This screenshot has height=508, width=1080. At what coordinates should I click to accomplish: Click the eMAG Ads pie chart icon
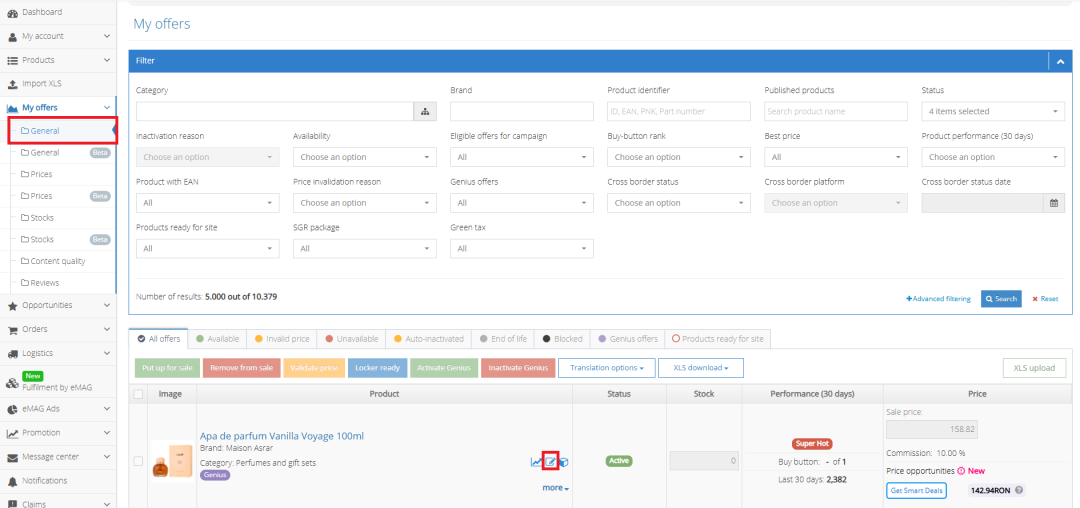tap(12, 409)
